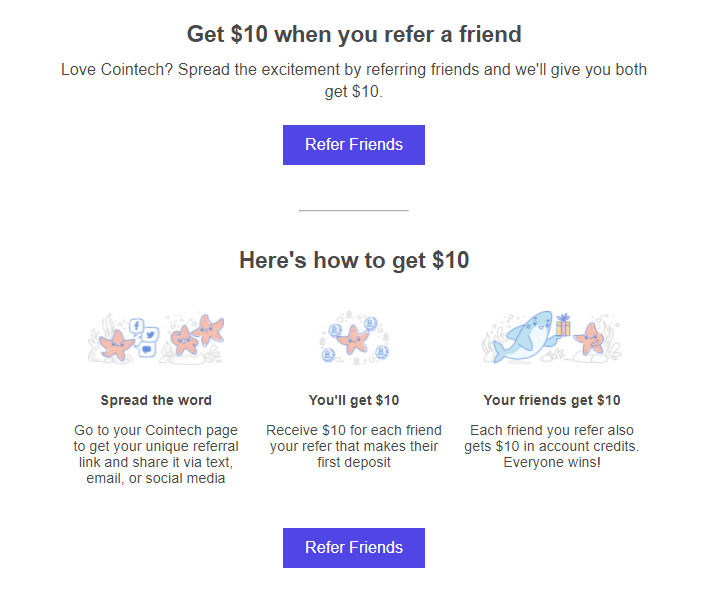714x589 pixels.
Task: Click the gift box held by shark
Action: click(x=563, y=325)
